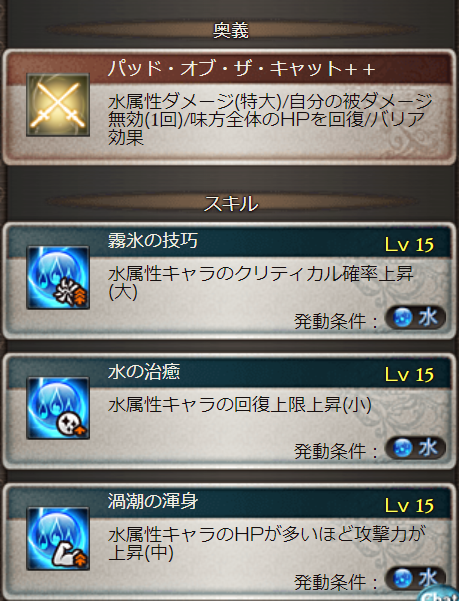Click the water element badge under 渦潮の渾身
This screenshot has height=601, width=459.
point(415,578)
